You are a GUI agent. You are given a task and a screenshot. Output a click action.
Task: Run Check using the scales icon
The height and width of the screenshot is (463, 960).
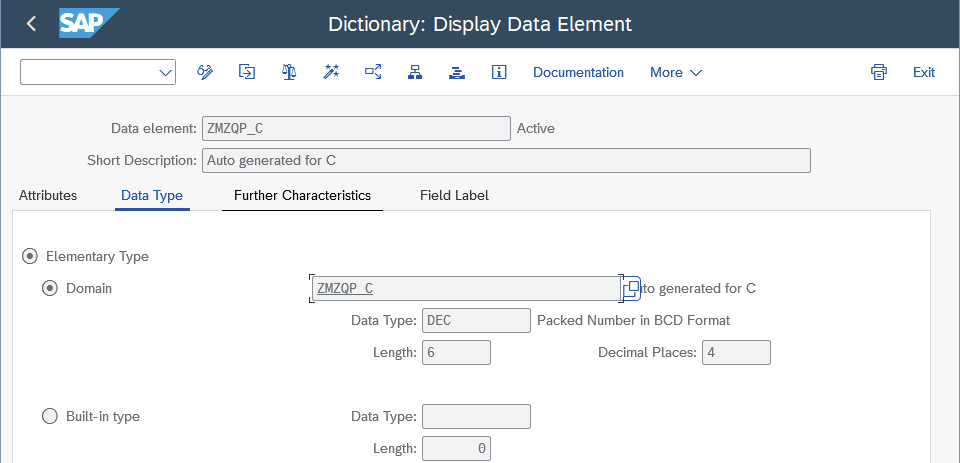pos(289,72)
